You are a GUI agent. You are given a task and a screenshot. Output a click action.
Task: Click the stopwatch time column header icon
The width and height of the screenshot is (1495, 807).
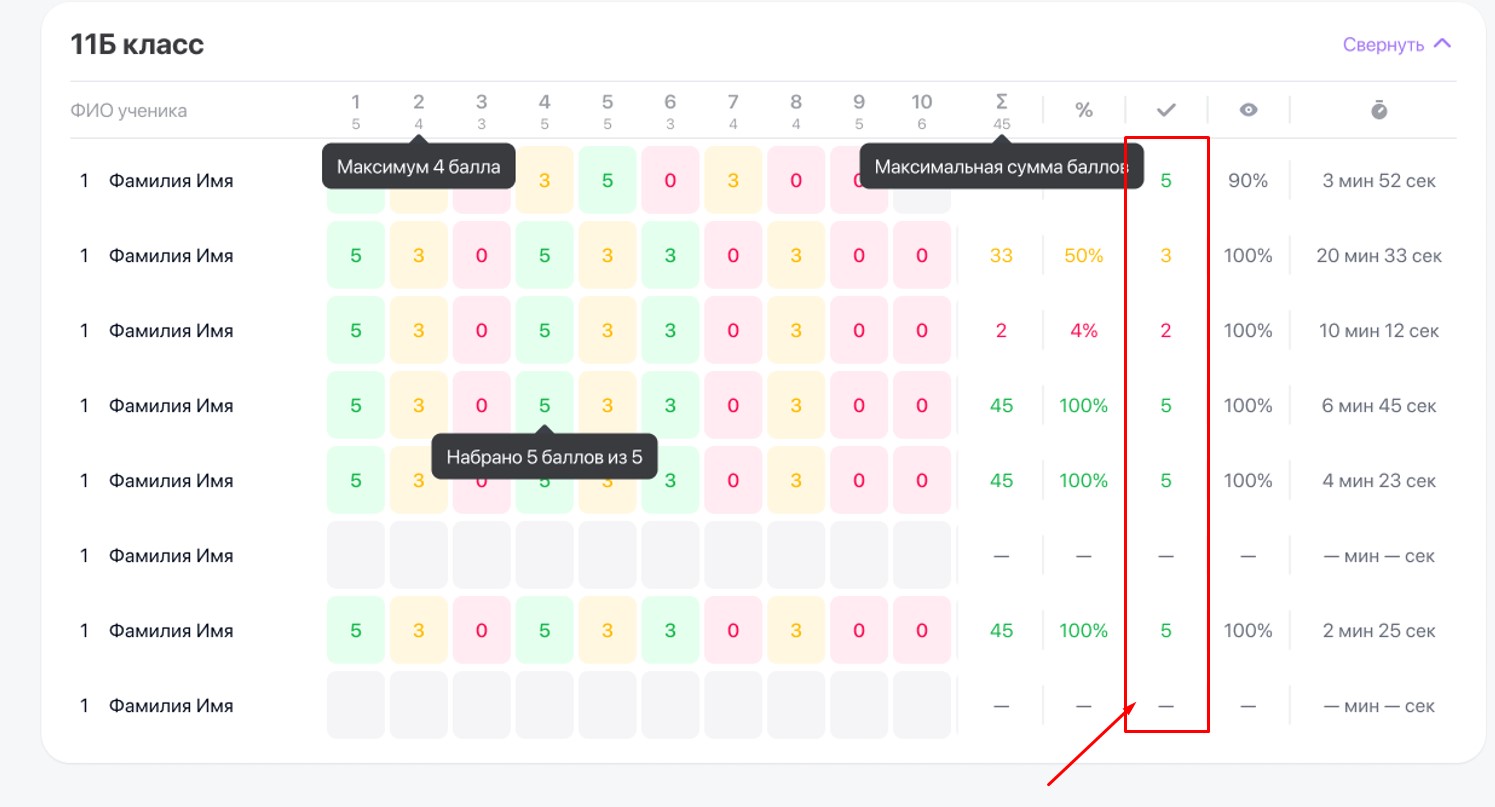[x=1379, y=110]
